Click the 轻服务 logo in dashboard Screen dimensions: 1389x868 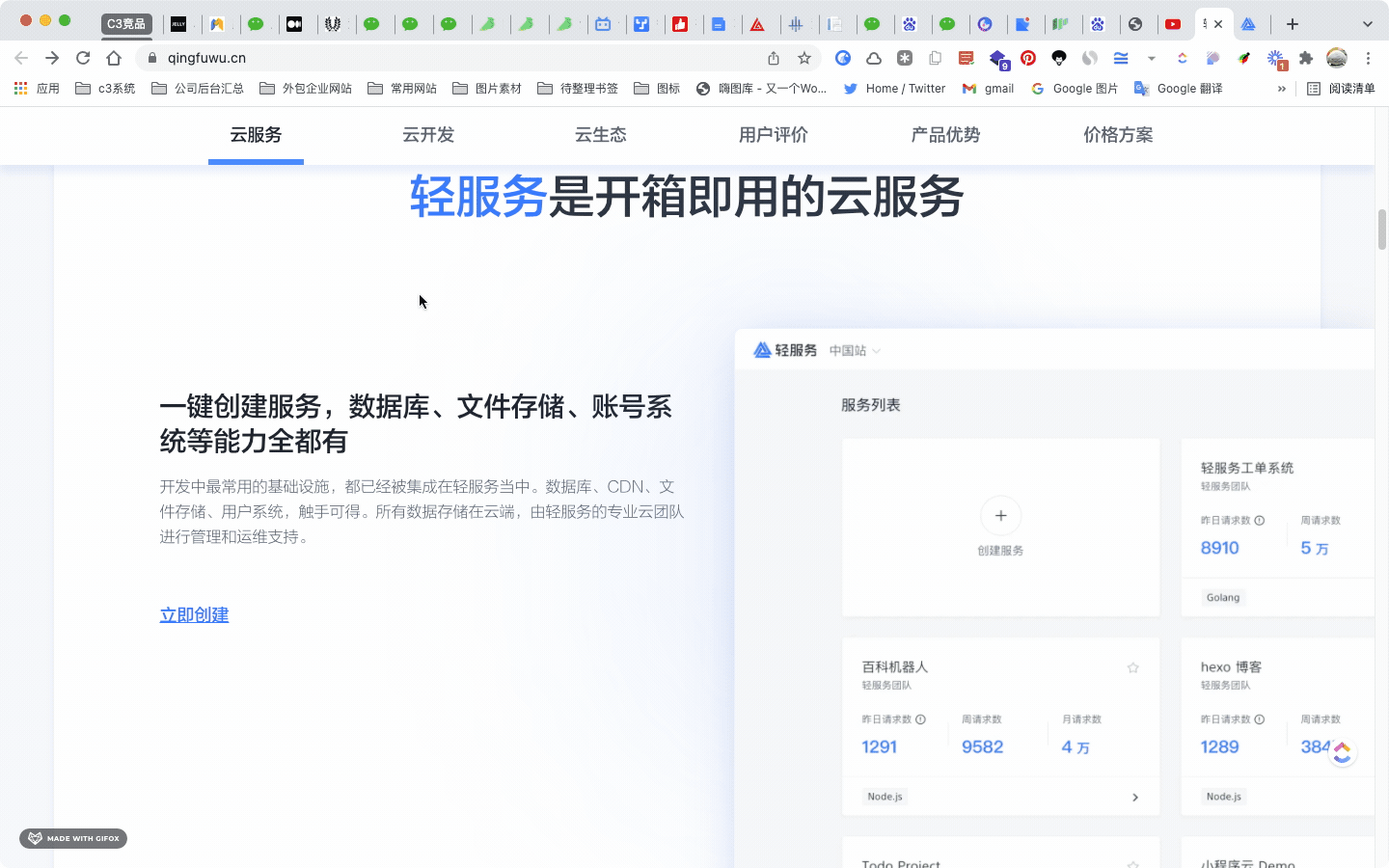pyautogui.click(x=785, y=350)
